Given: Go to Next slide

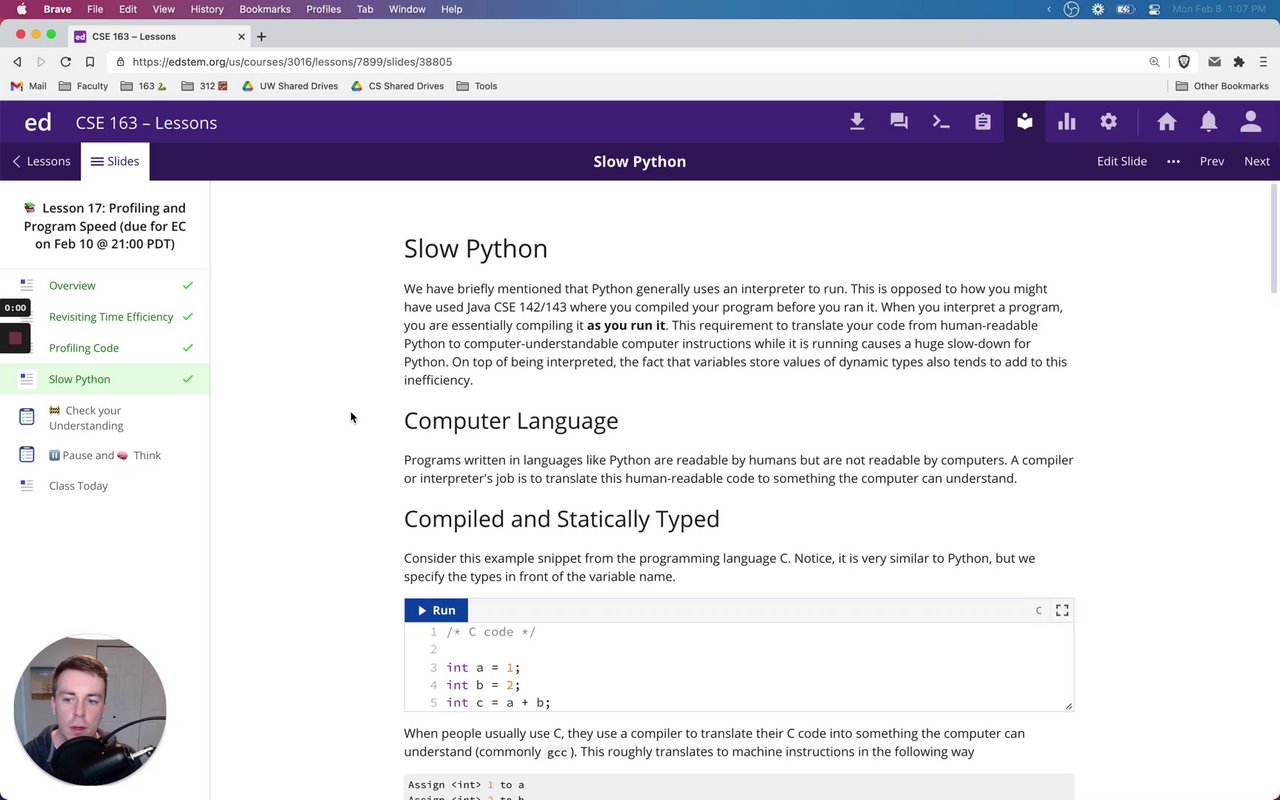Looking at the screenshot, I should (x=1257, y=161).
